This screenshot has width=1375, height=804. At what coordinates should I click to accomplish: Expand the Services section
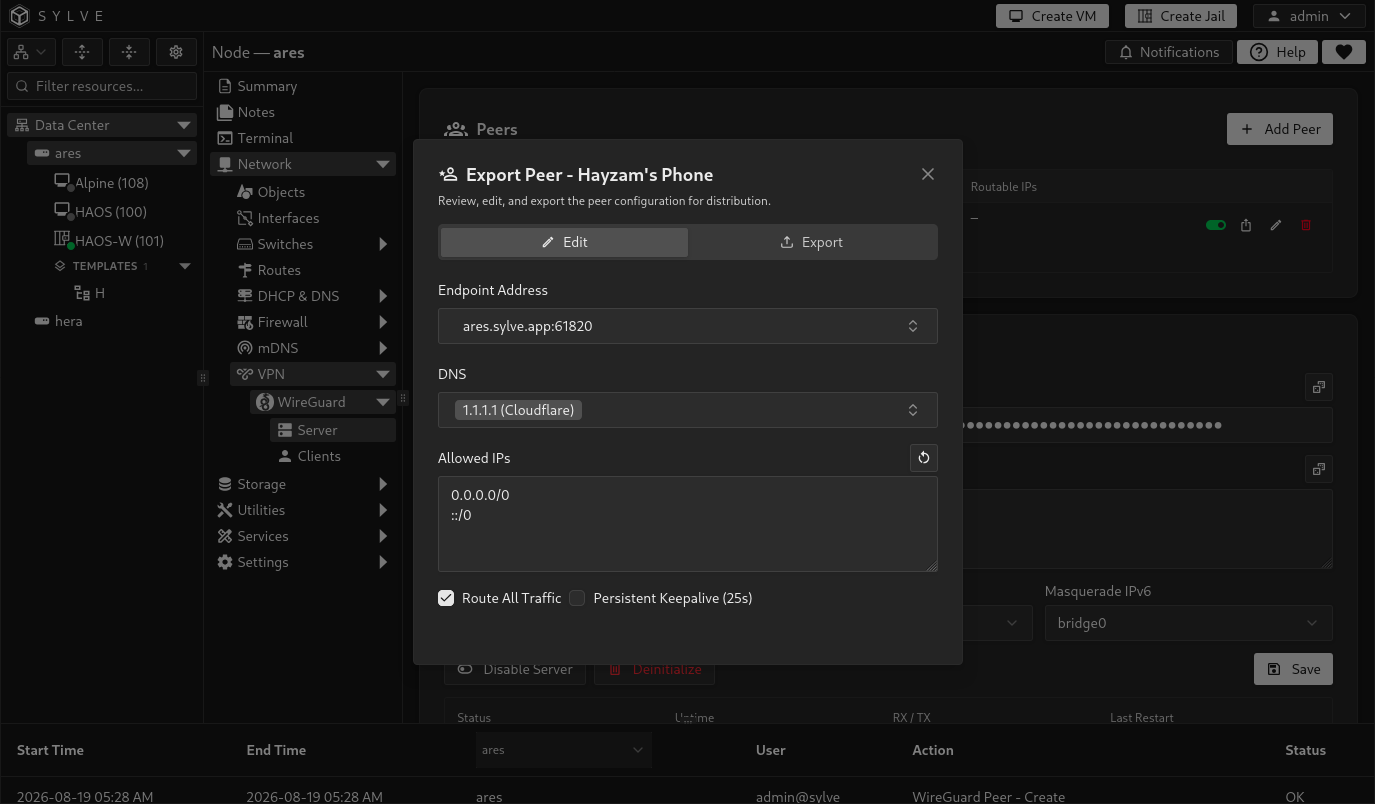click(383, 536)
